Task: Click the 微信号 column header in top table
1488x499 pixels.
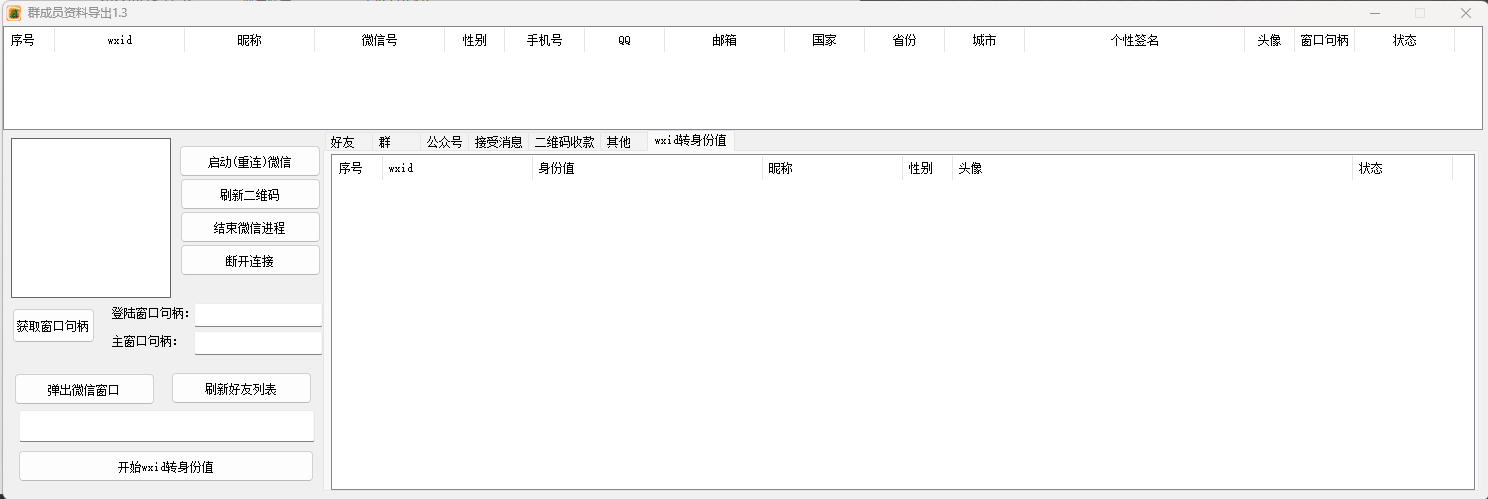Action: click(379, 41)
